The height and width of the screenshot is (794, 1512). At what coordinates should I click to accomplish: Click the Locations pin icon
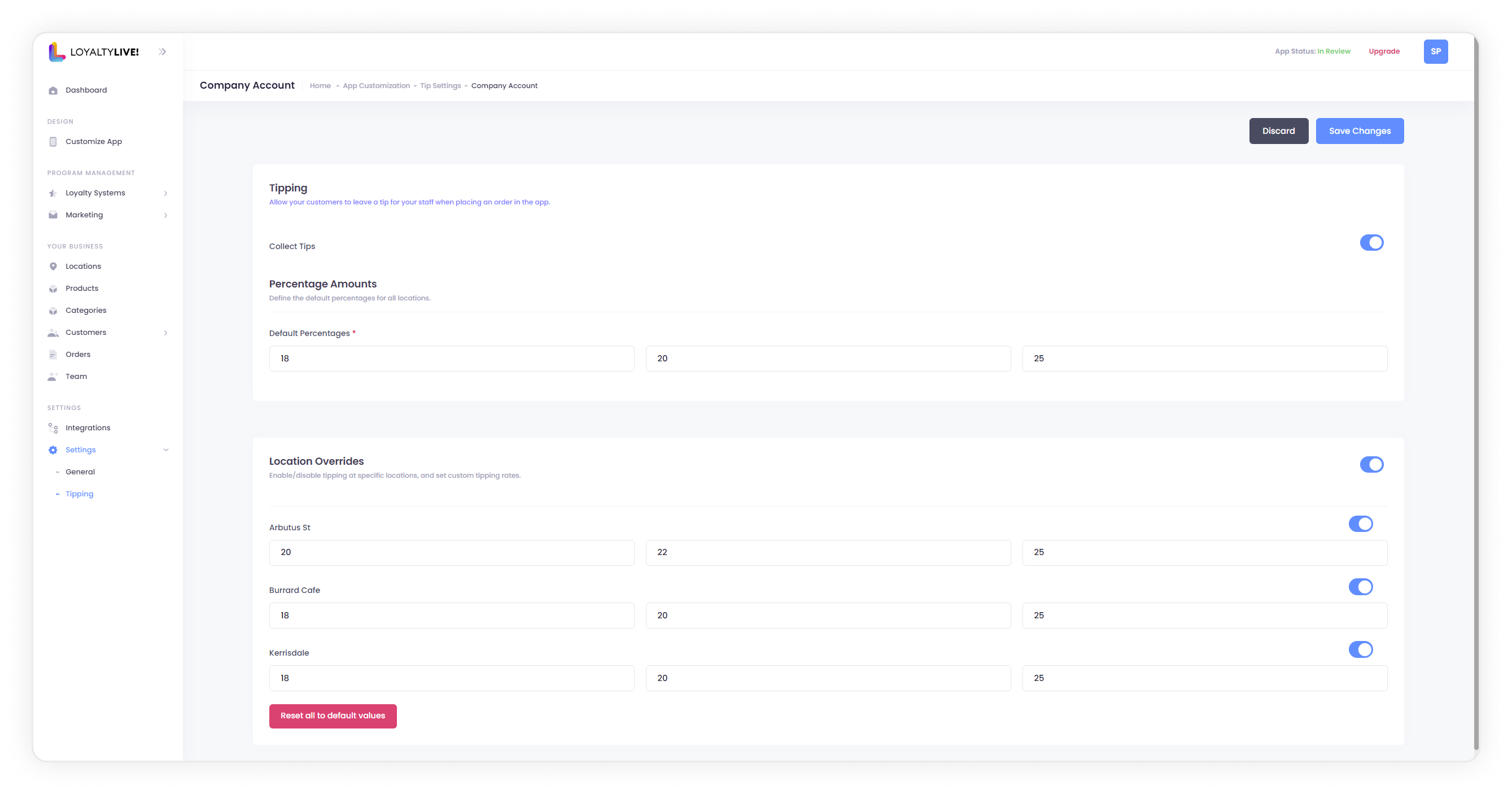coord(53,267)
